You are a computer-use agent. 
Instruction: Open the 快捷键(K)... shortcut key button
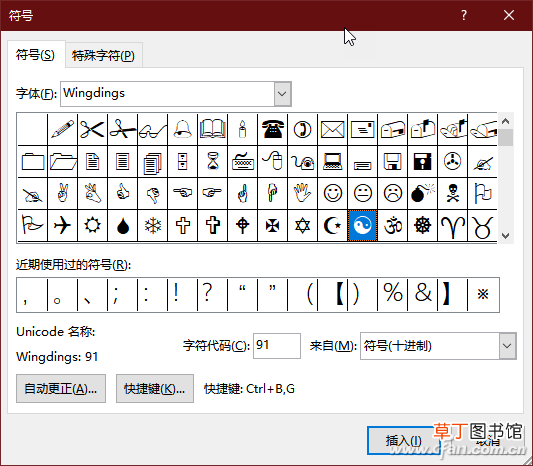tap(155, 389)
